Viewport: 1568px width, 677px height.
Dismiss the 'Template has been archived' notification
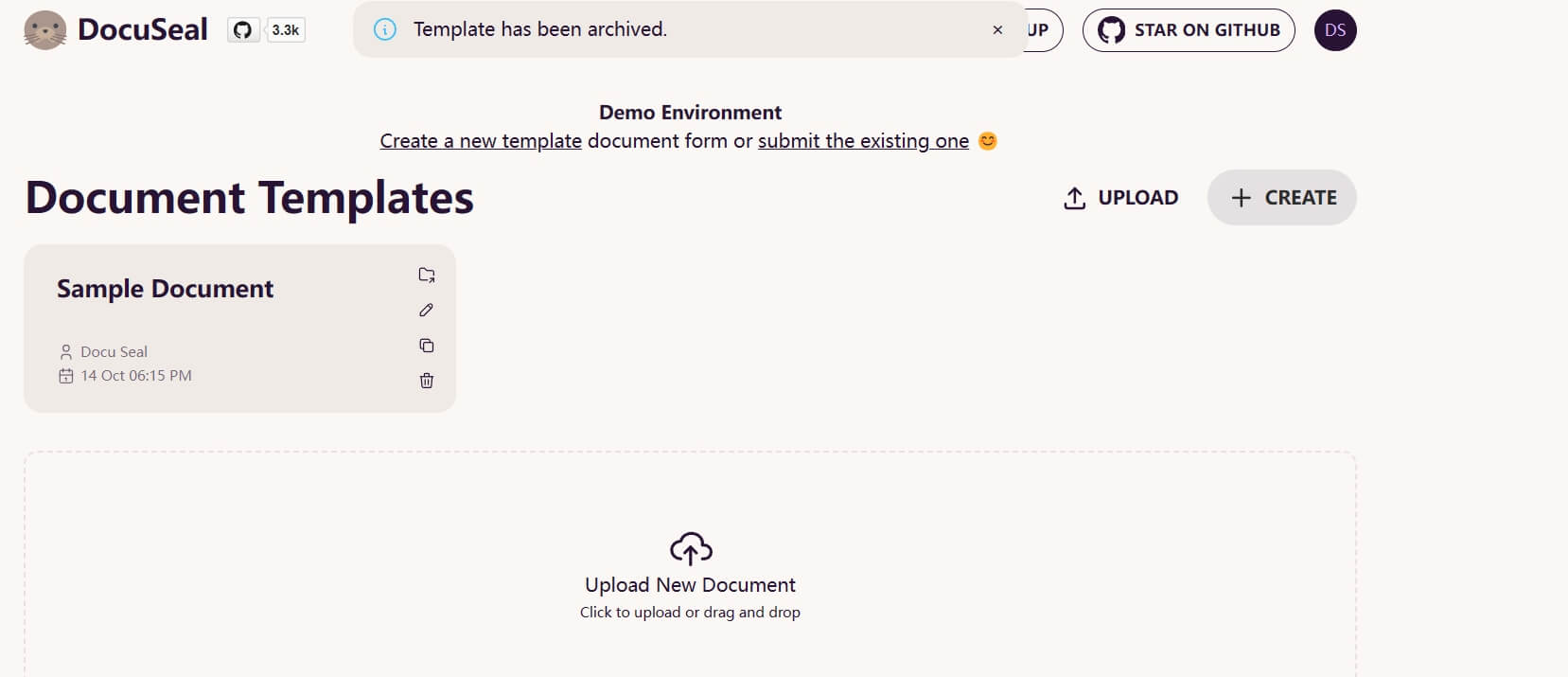tap(997, 30)
